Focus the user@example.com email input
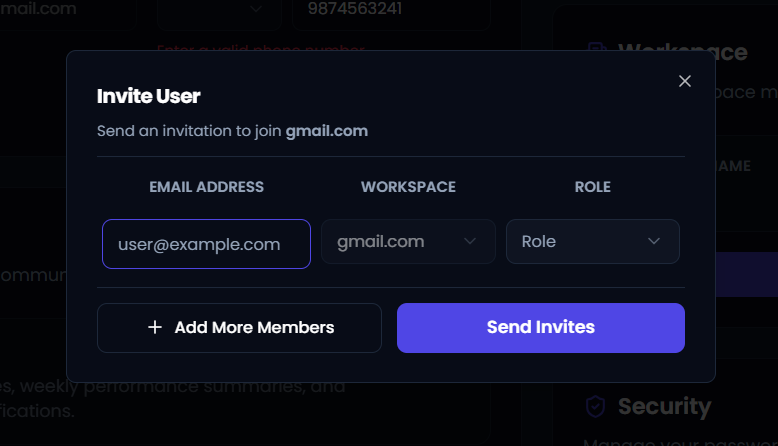Viewport: 778px width, 446px height. (206, 244)
